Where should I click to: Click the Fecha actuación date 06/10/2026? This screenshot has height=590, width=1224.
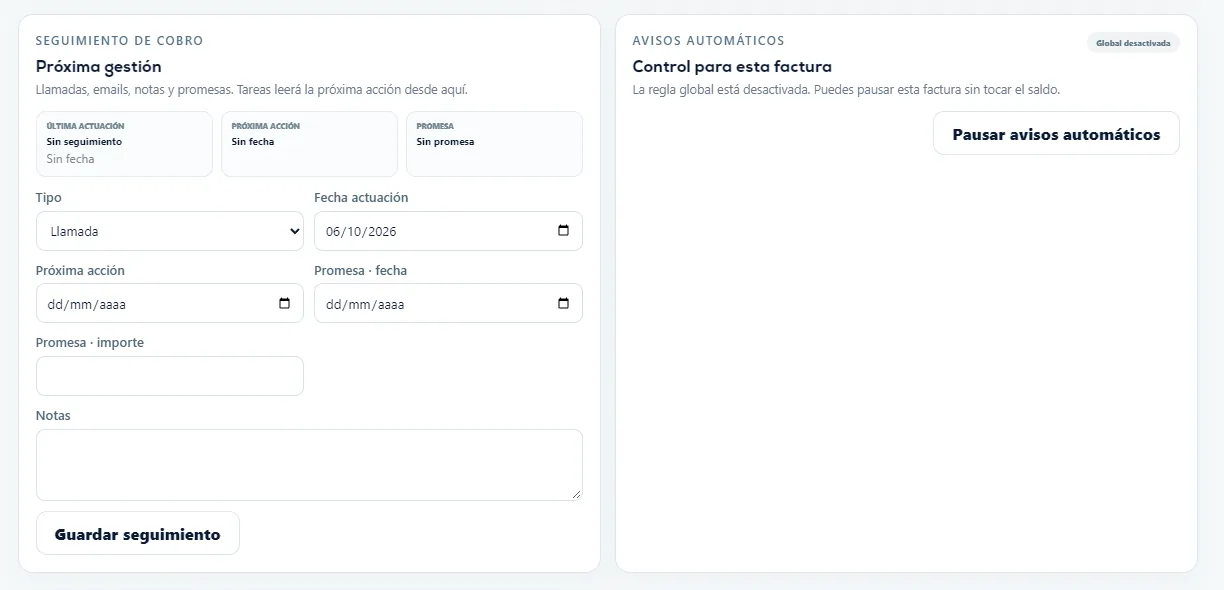pos(362,231)
